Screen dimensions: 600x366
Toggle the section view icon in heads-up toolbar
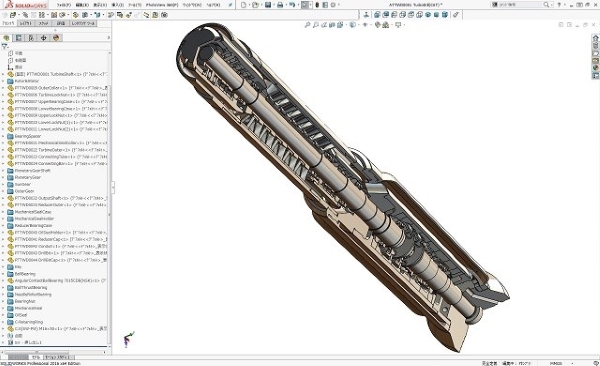click(332, 25)
